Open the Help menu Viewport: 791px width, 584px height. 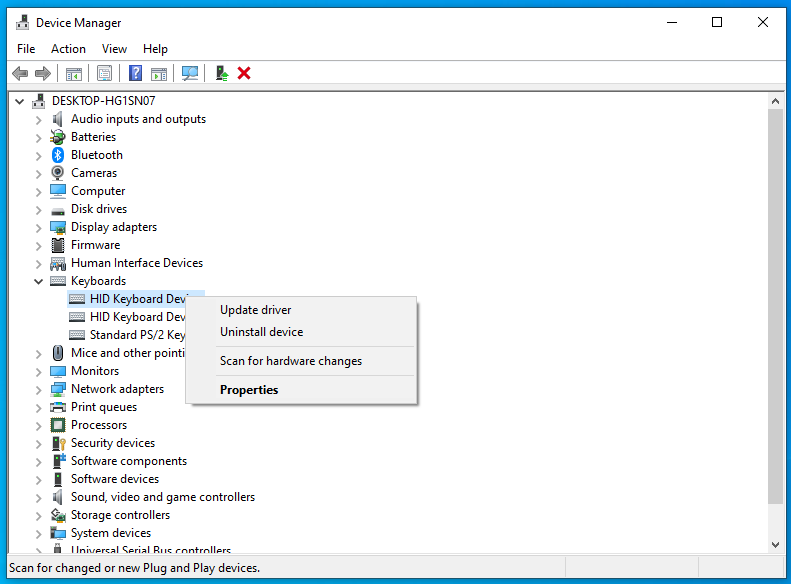(155, 49)
